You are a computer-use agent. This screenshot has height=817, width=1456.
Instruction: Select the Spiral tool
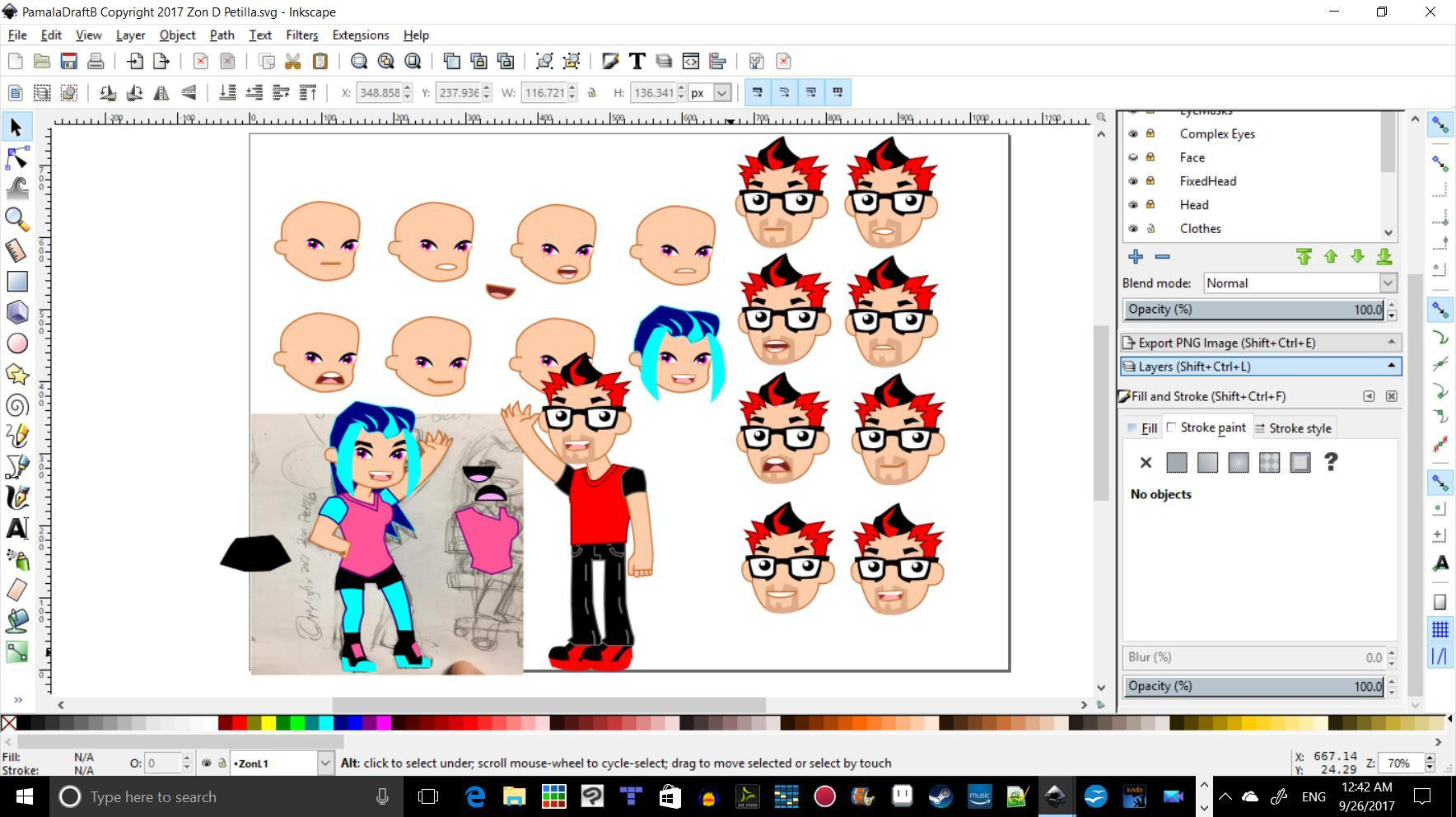[17, 404]
